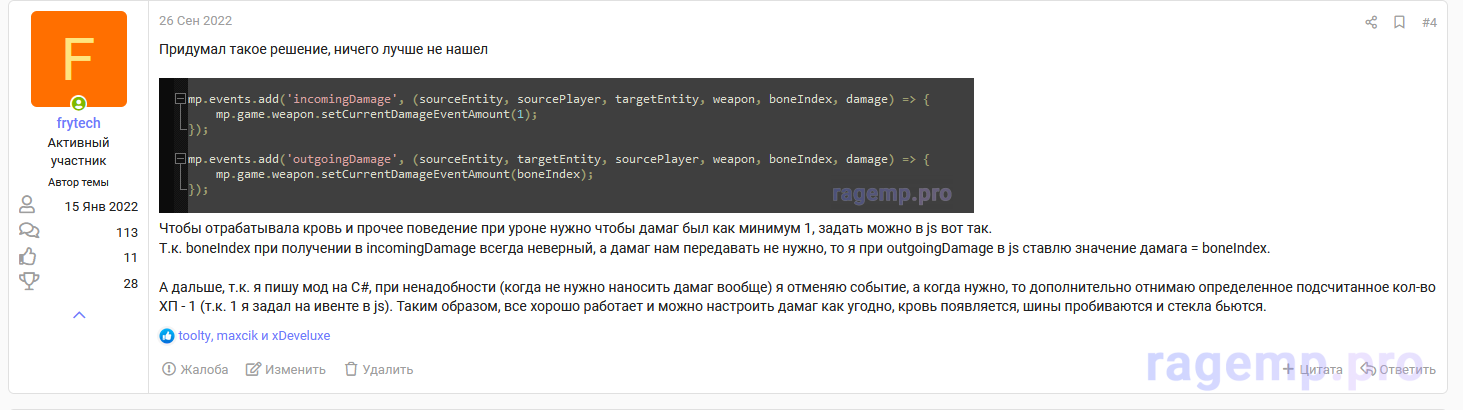Click the thumbs-up reaction score icon

click(29, 257)
